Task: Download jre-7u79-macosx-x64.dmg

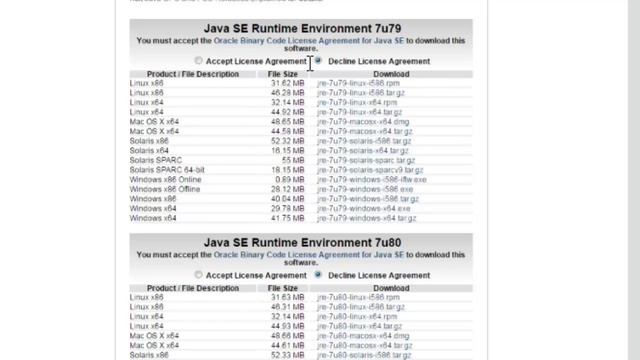Action: click(x=363, y=122)
